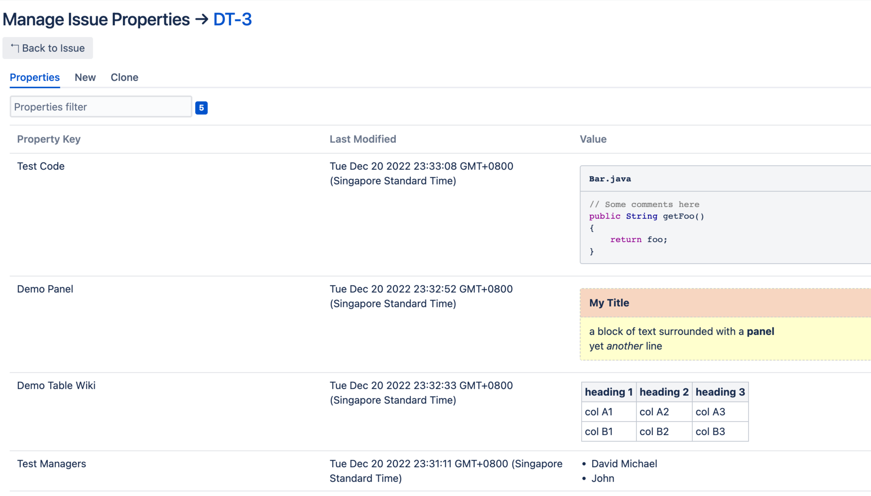
Task: Click the yellow panel body text
Action: pos(681,338)
